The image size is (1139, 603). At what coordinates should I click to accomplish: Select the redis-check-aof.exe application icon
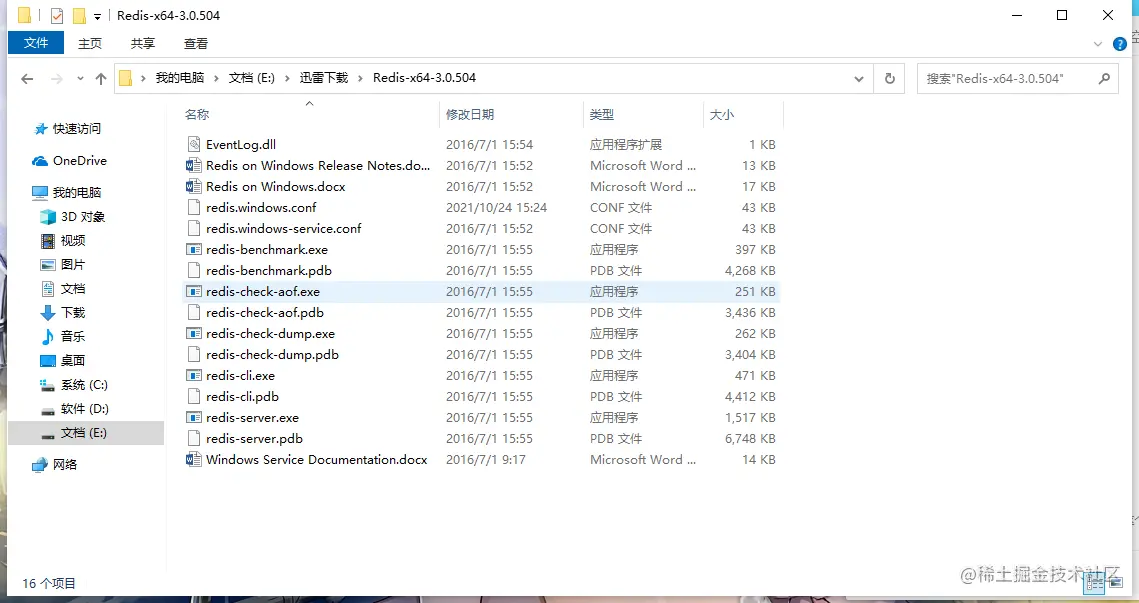[193, 292]
